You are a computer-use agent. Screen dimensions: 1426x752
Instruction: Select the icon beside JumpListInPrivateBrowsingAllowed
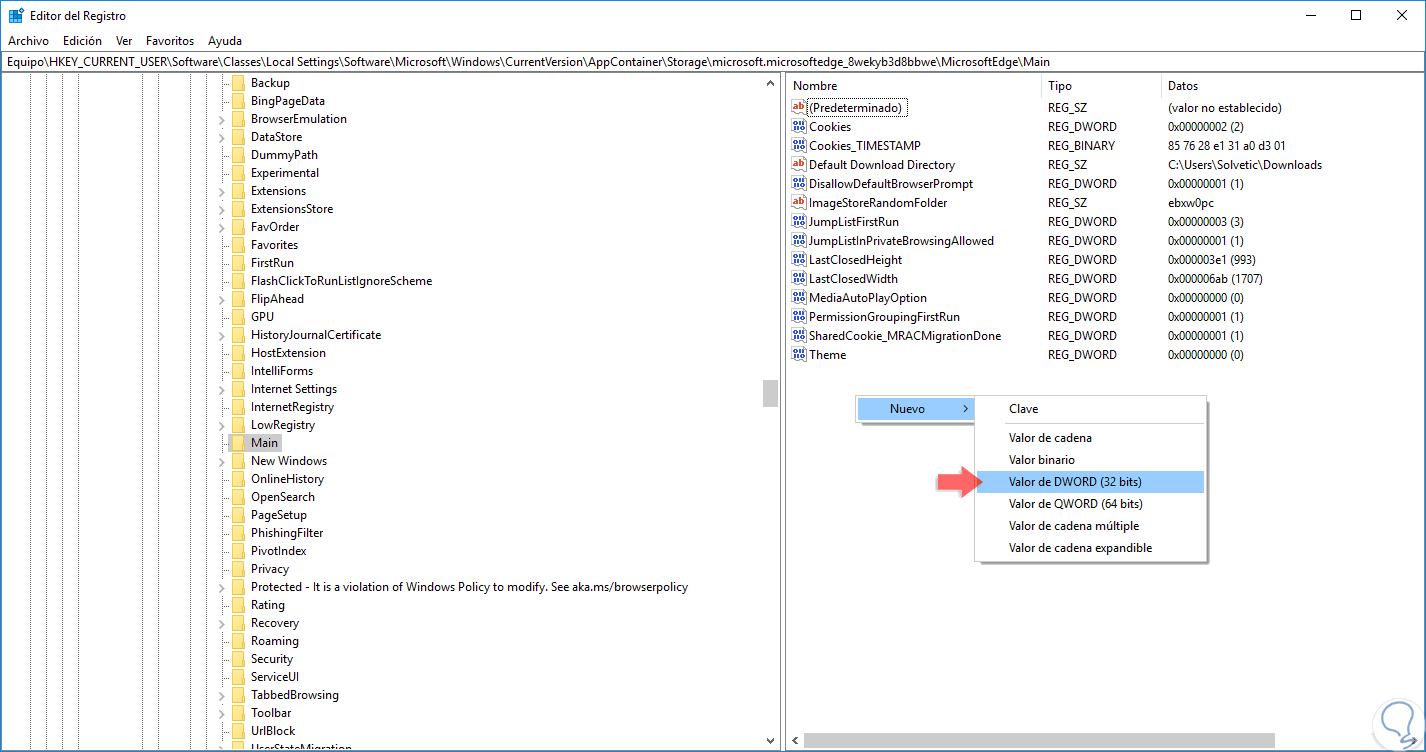click(798, 240)
